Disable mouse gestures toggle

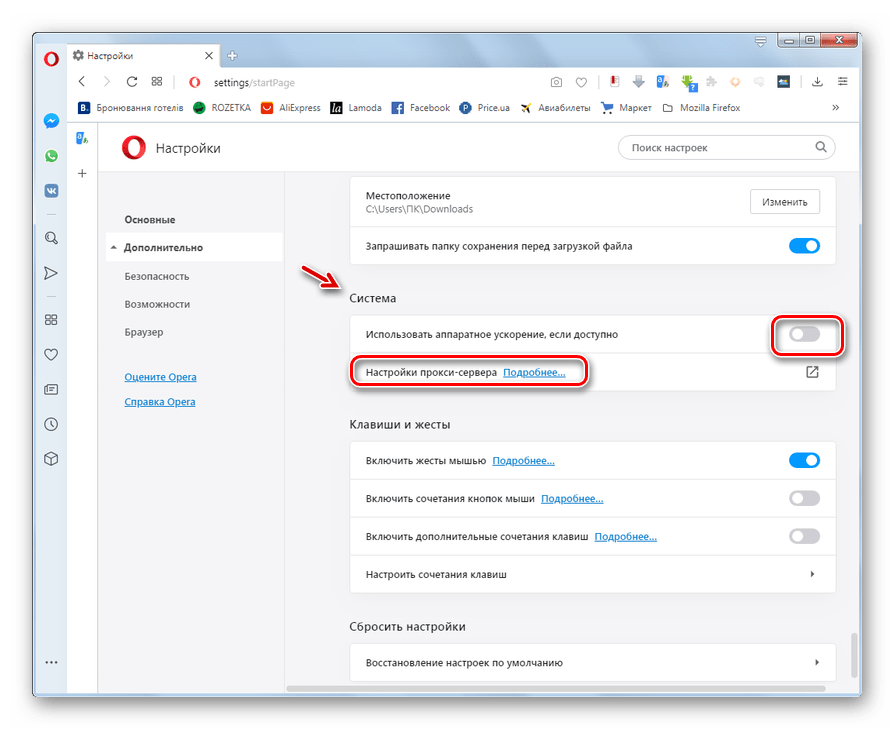pyautogui.click(x=804, y=460)
